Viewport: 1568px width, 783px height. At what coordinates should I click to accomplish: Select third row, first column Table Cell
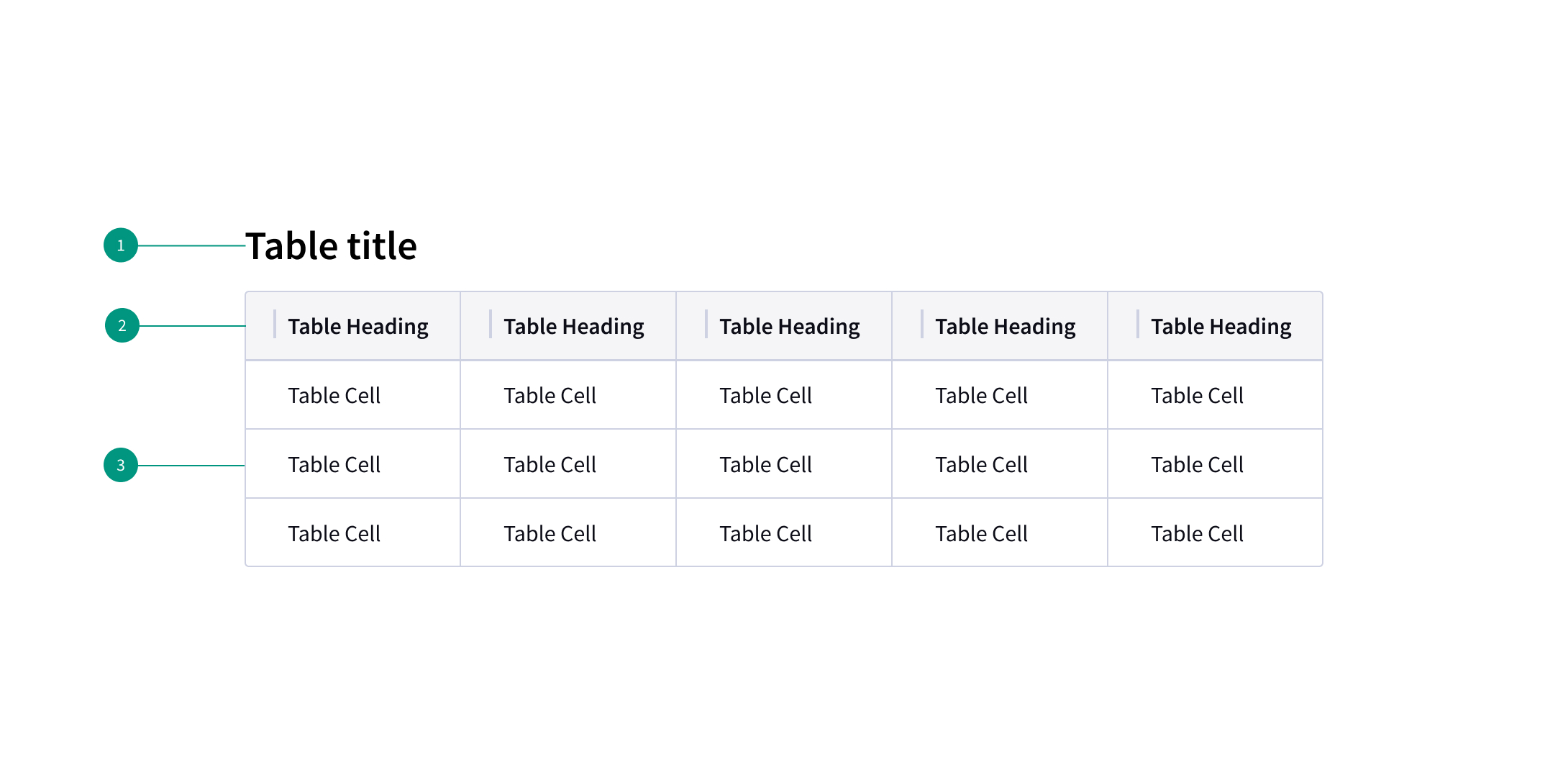[x=334, y=533]
